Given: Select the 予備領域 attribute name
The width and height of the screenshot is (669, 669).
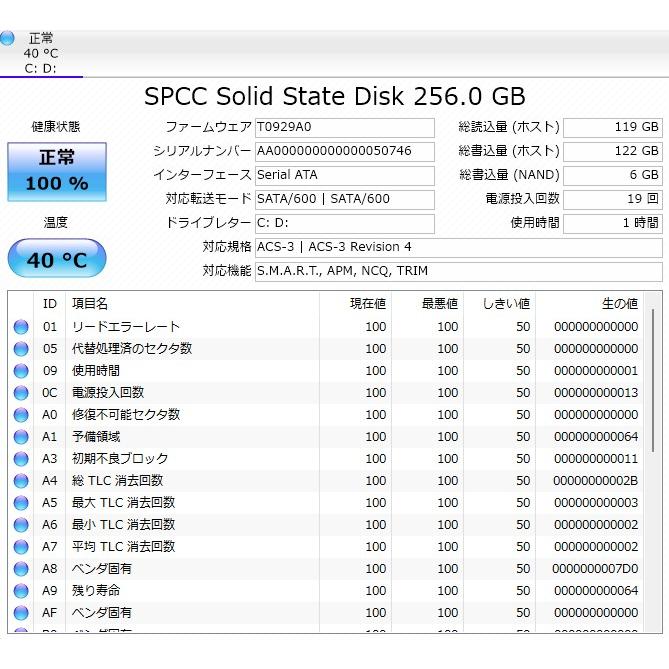Looking at the screenshot, I should [96, 437].
